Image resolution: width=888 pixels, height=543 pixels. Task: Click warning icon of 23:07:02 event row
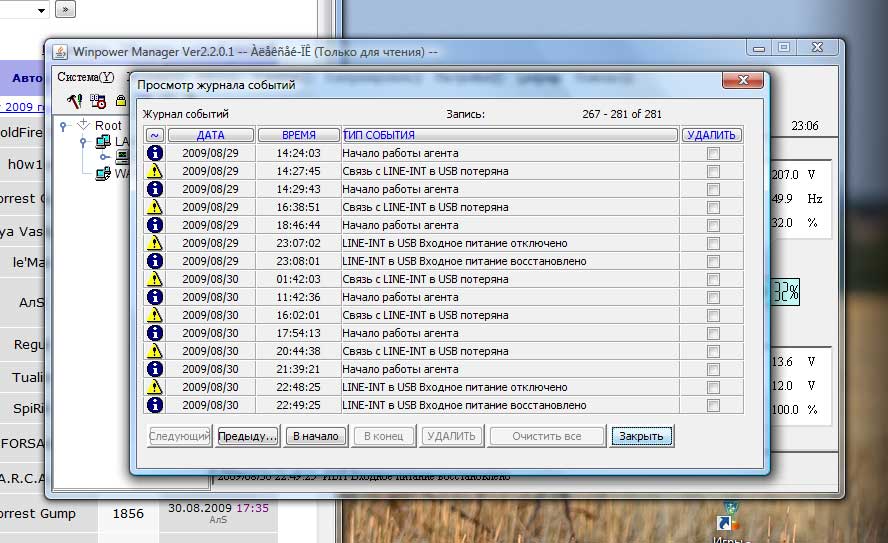pos(155,243)
